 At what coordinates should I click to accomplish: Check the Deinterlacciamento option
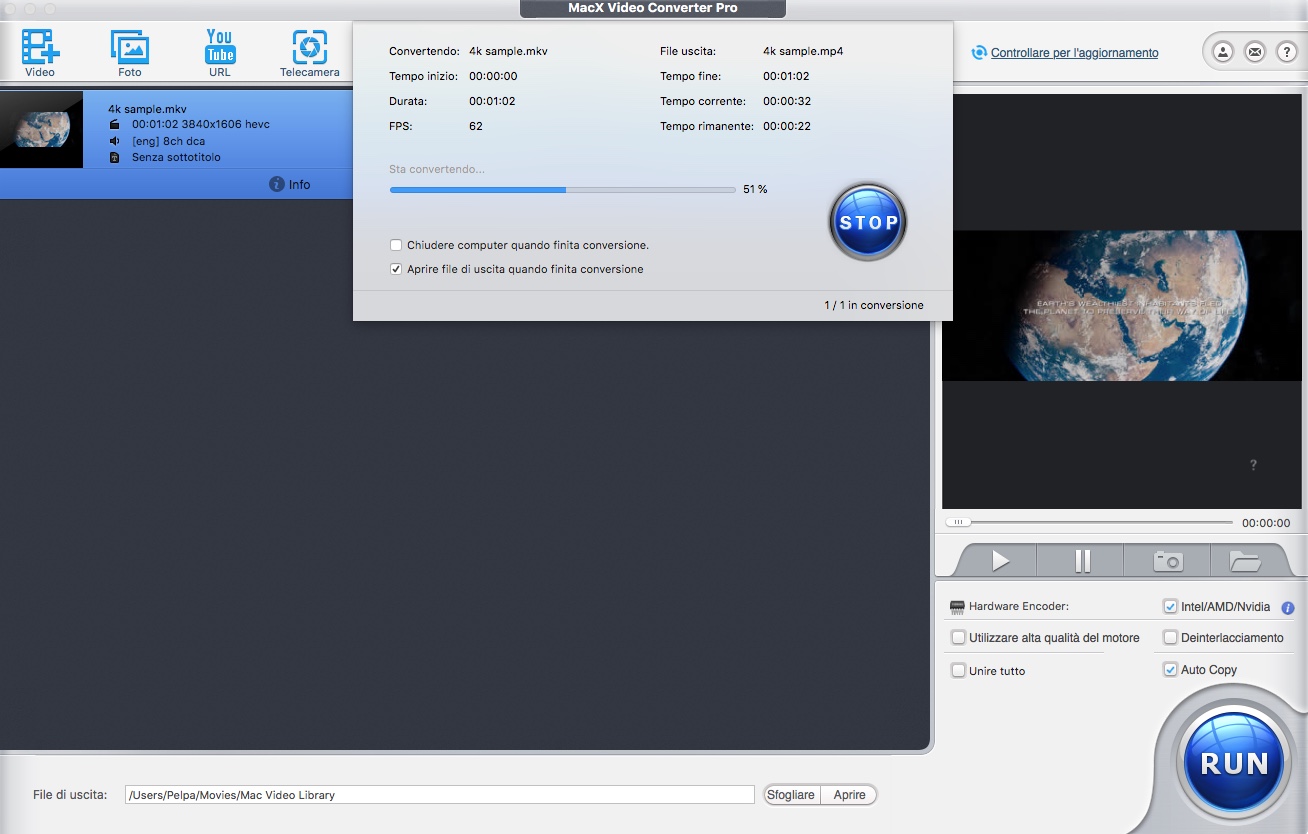pos(1170,637)
